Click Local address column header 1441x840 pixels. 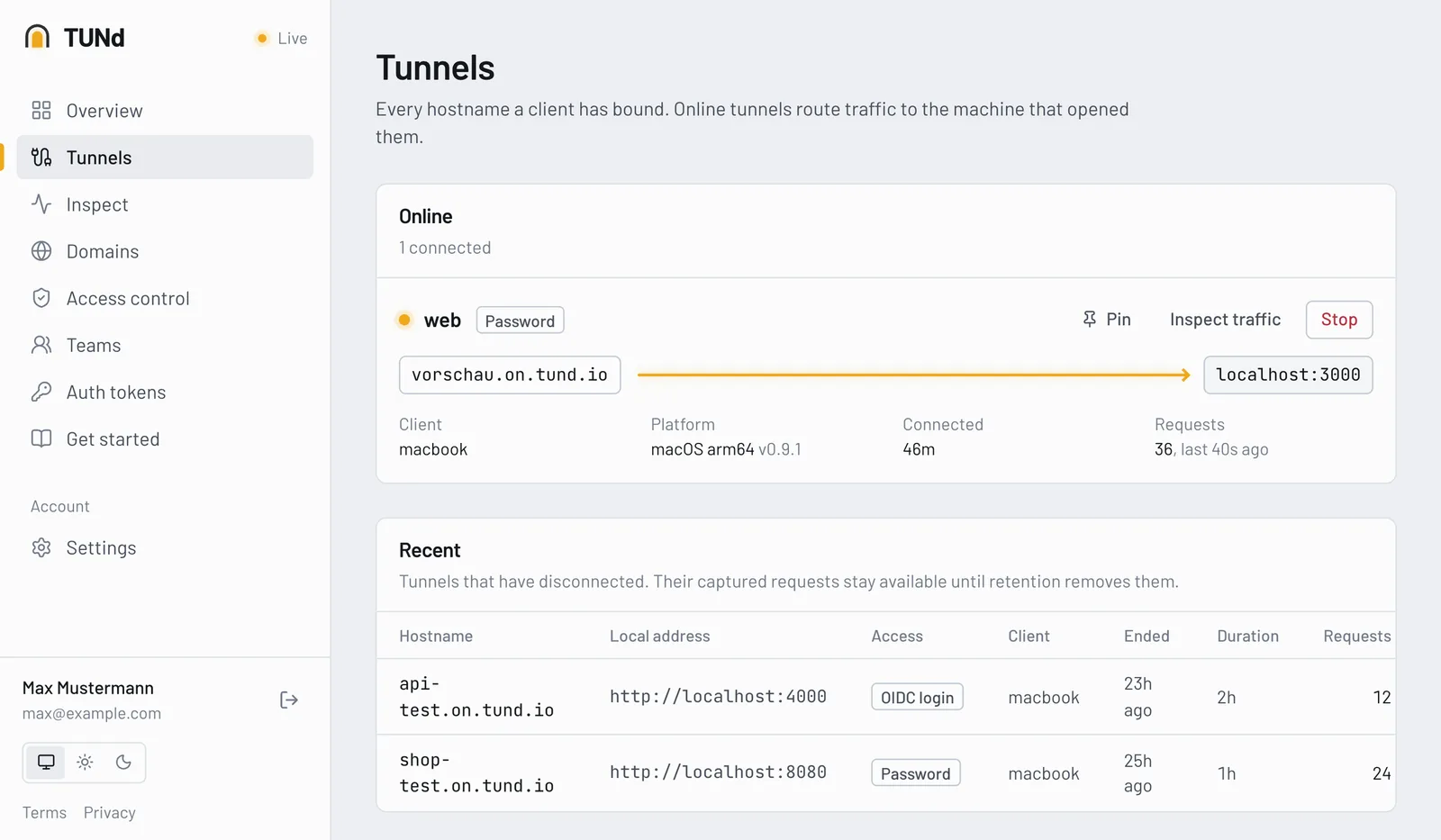pyautogui.click(x=660, y=636)
